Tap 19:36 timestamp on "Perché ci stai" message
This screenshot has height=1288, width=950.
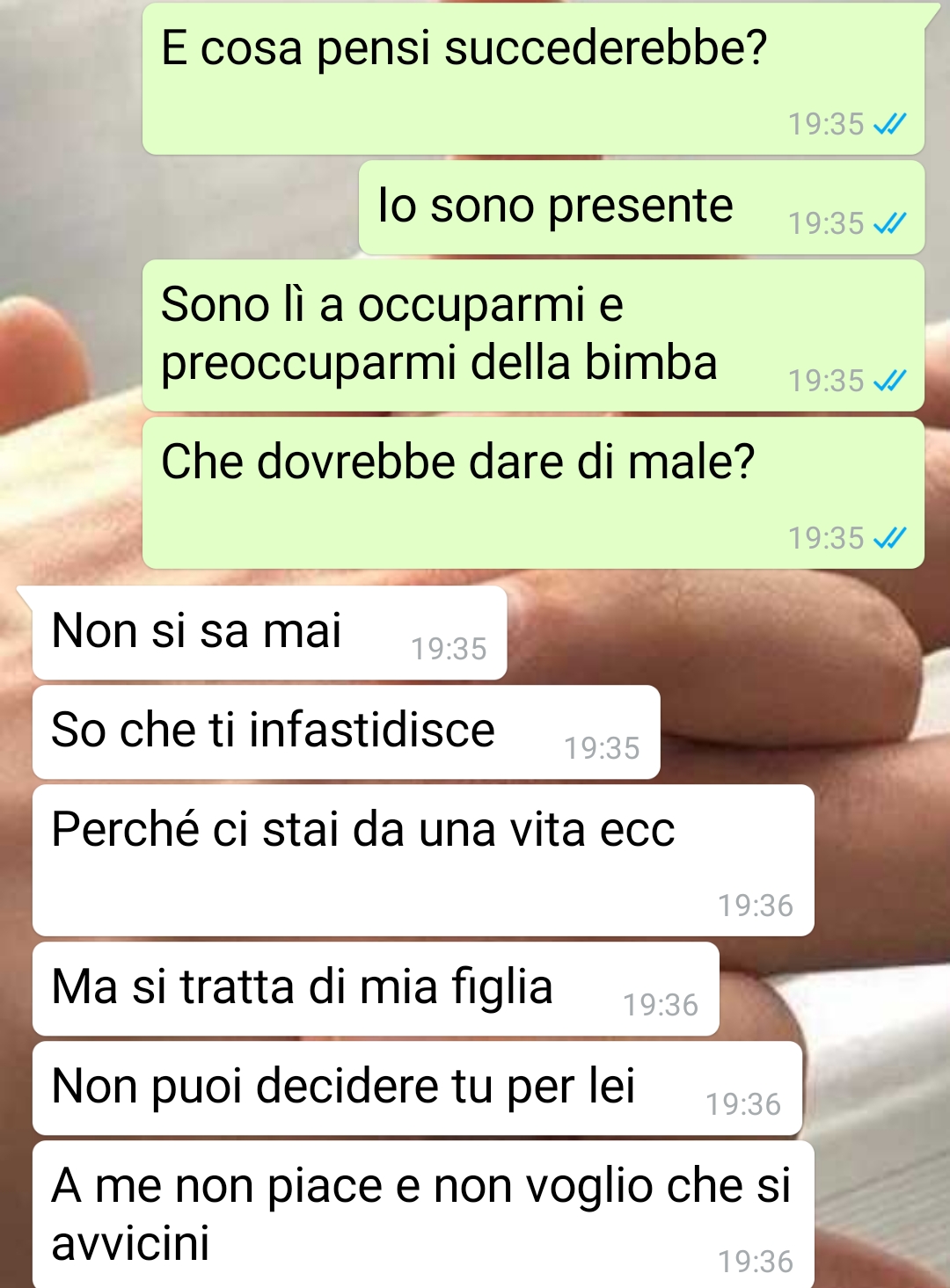pos(756,906)
